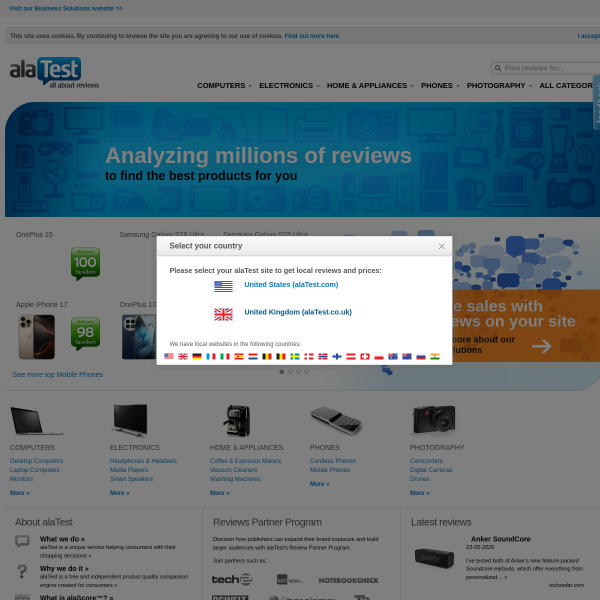
Task: Choose the small UK flag in bottom flag row
Action: point(183,356)
